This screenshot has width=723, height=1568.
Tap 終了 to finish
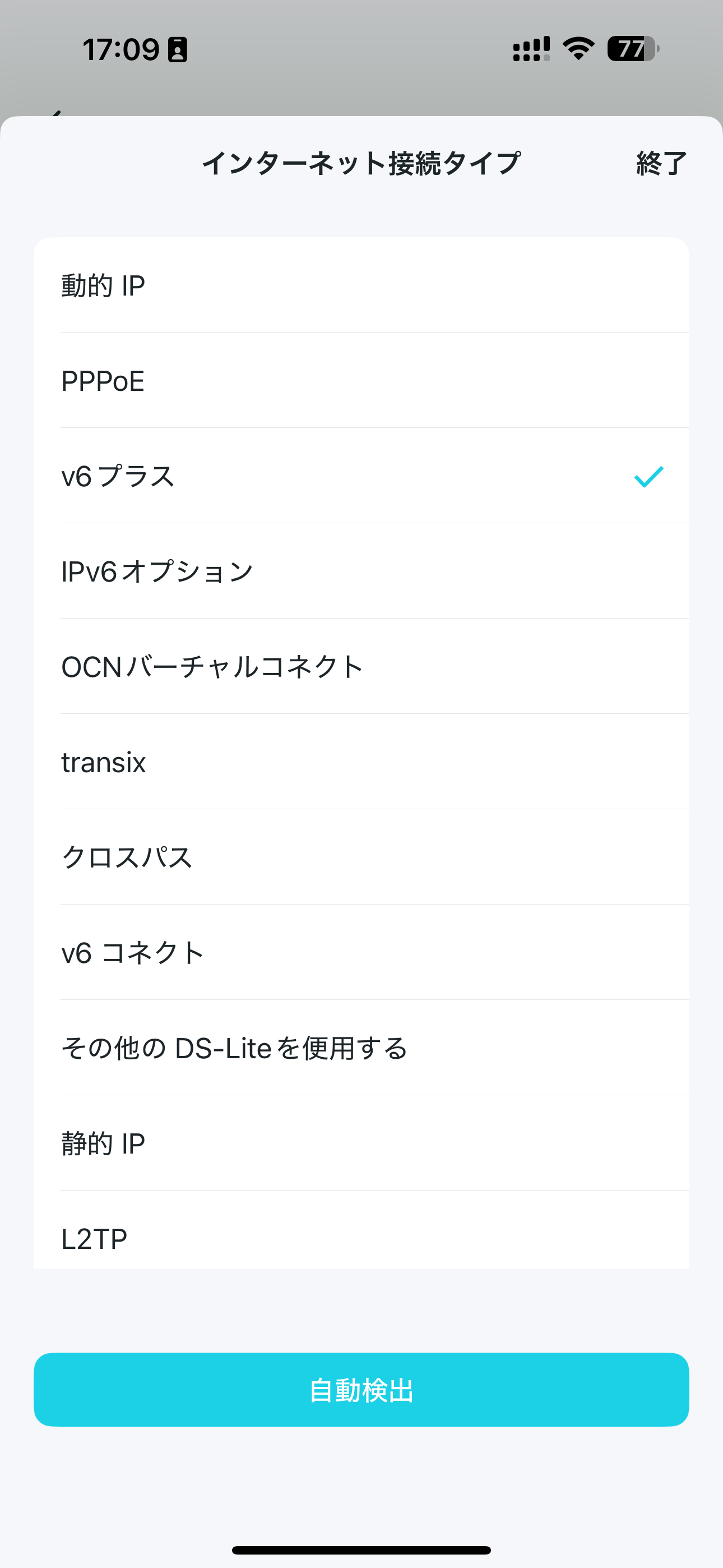pos(661,163)
